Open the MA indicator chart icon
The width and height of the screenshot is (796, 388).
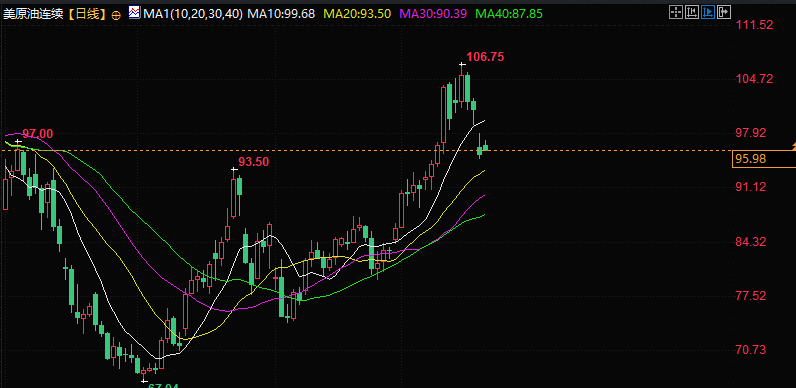click(x=135, y=13)
